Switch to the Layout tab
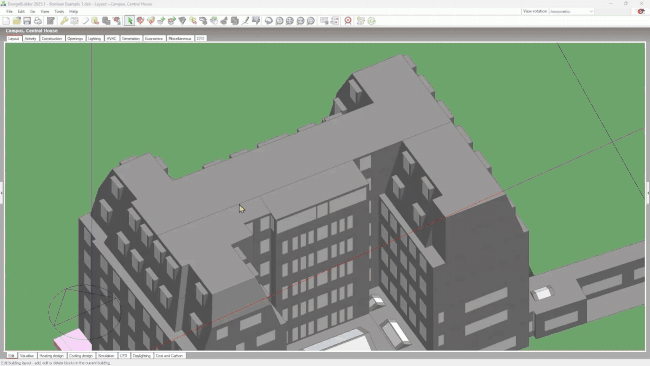 point(14,39)
